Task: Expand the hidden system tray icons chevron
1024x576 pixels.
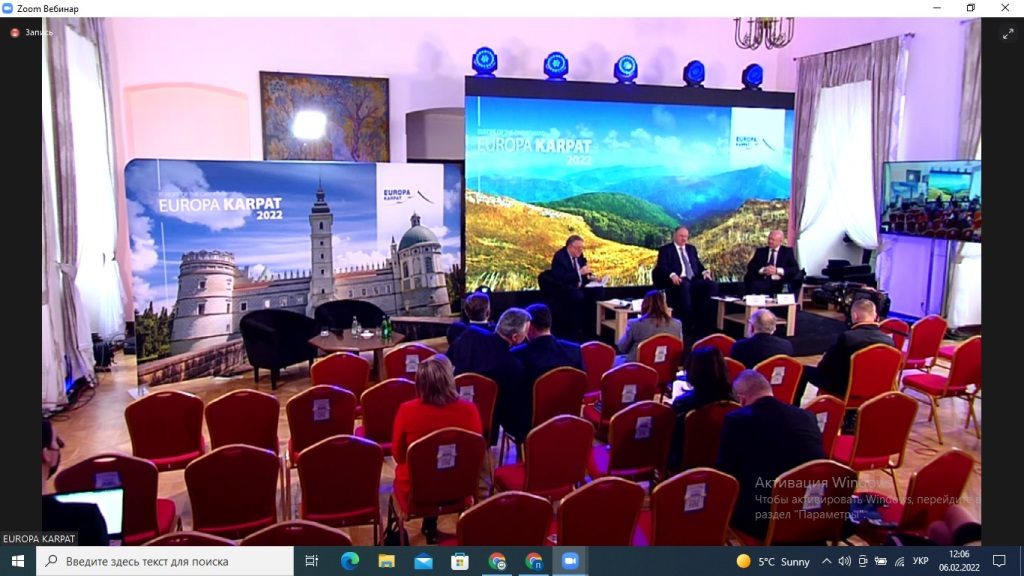Action: tap(827, 561)
